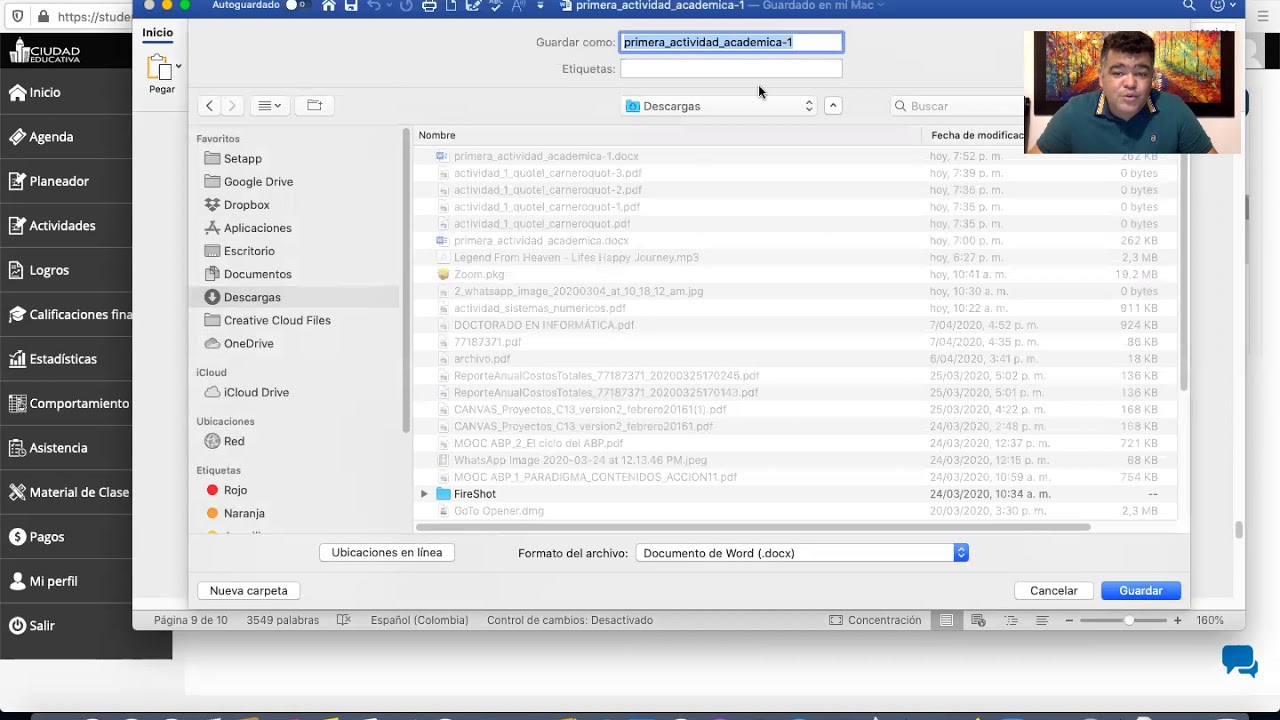The height and width of the screenshot is (720, 1280).
Task: Open Agenda in the Ciudad Educativa sidebar
Action: pos(51,137)
